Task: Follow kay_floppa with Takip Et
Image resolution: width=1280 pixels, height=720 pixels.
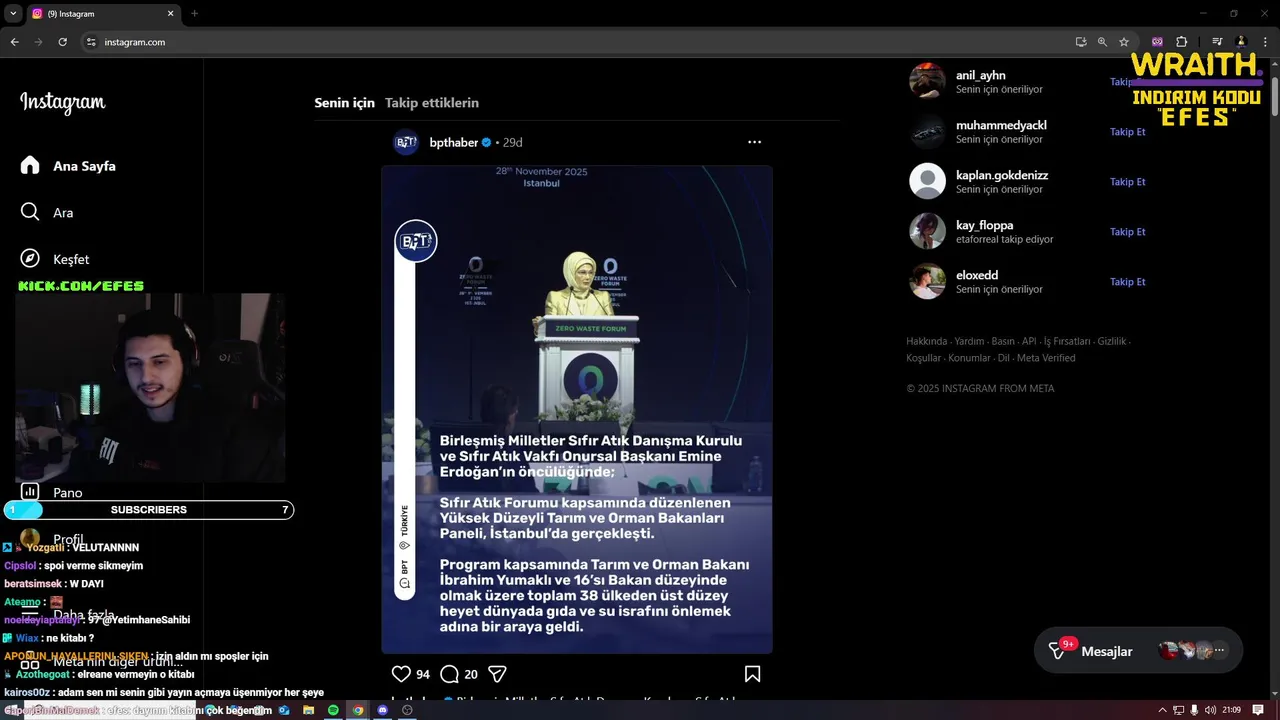Action: click(x=1127, y=232)
